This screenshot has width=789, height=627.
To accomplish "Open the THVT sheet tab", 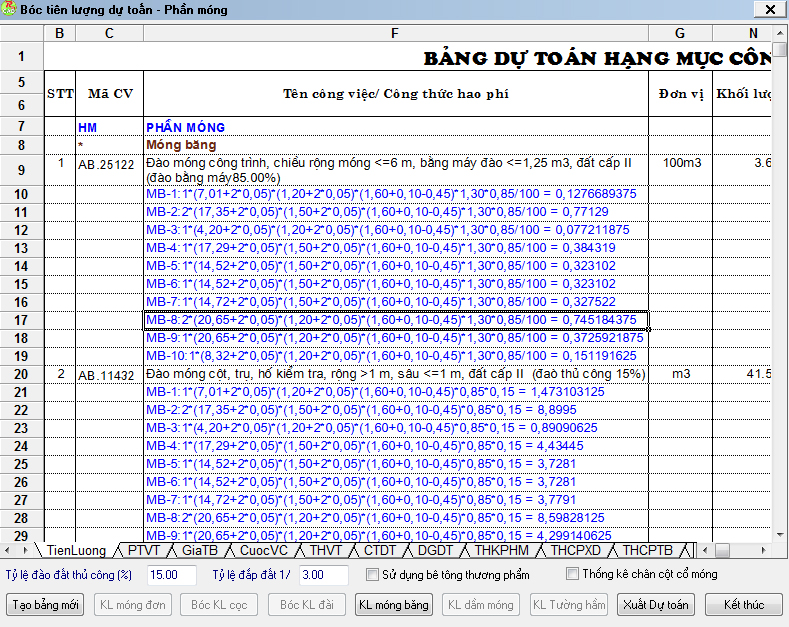I will pyautogui.click(x=326, y=551).
